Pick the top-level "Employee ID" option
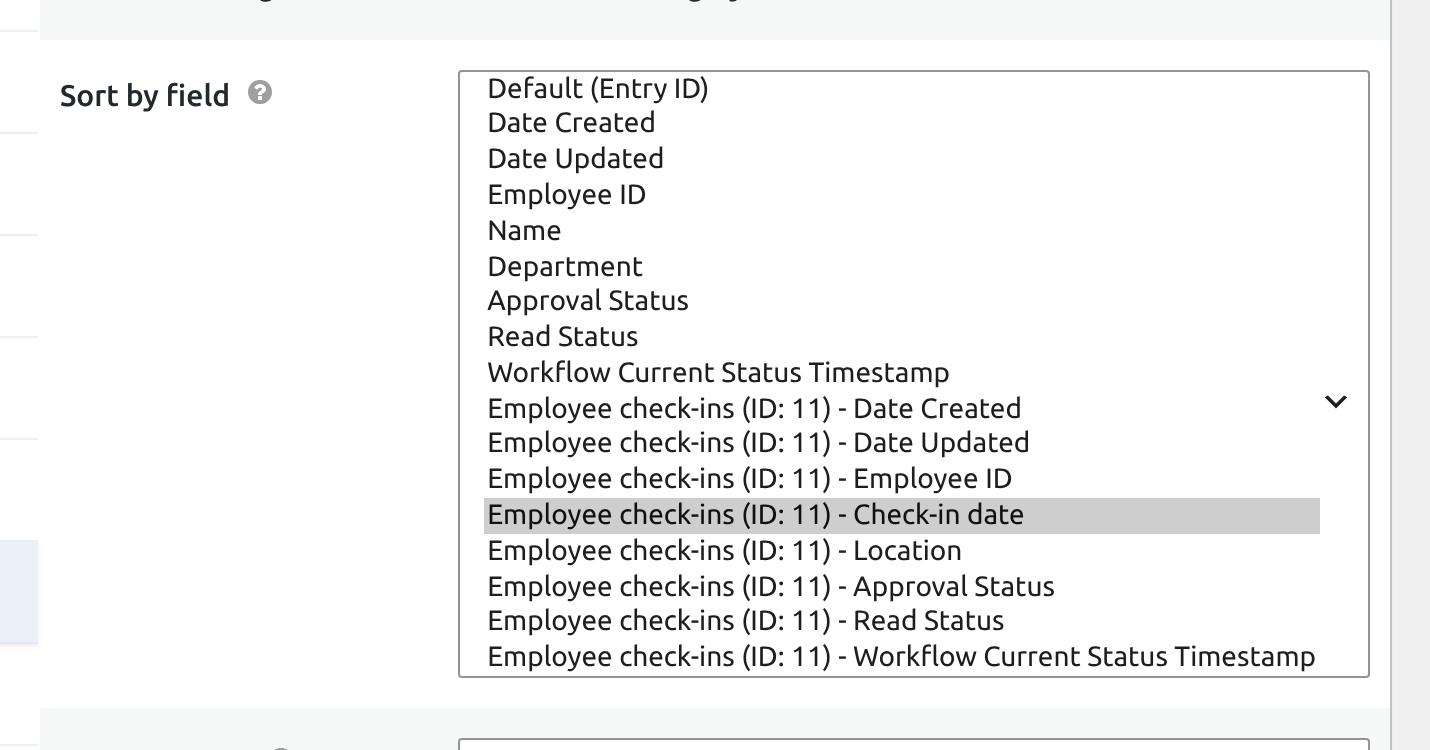Screen dimensions: 1430x750 coord(902,195)
